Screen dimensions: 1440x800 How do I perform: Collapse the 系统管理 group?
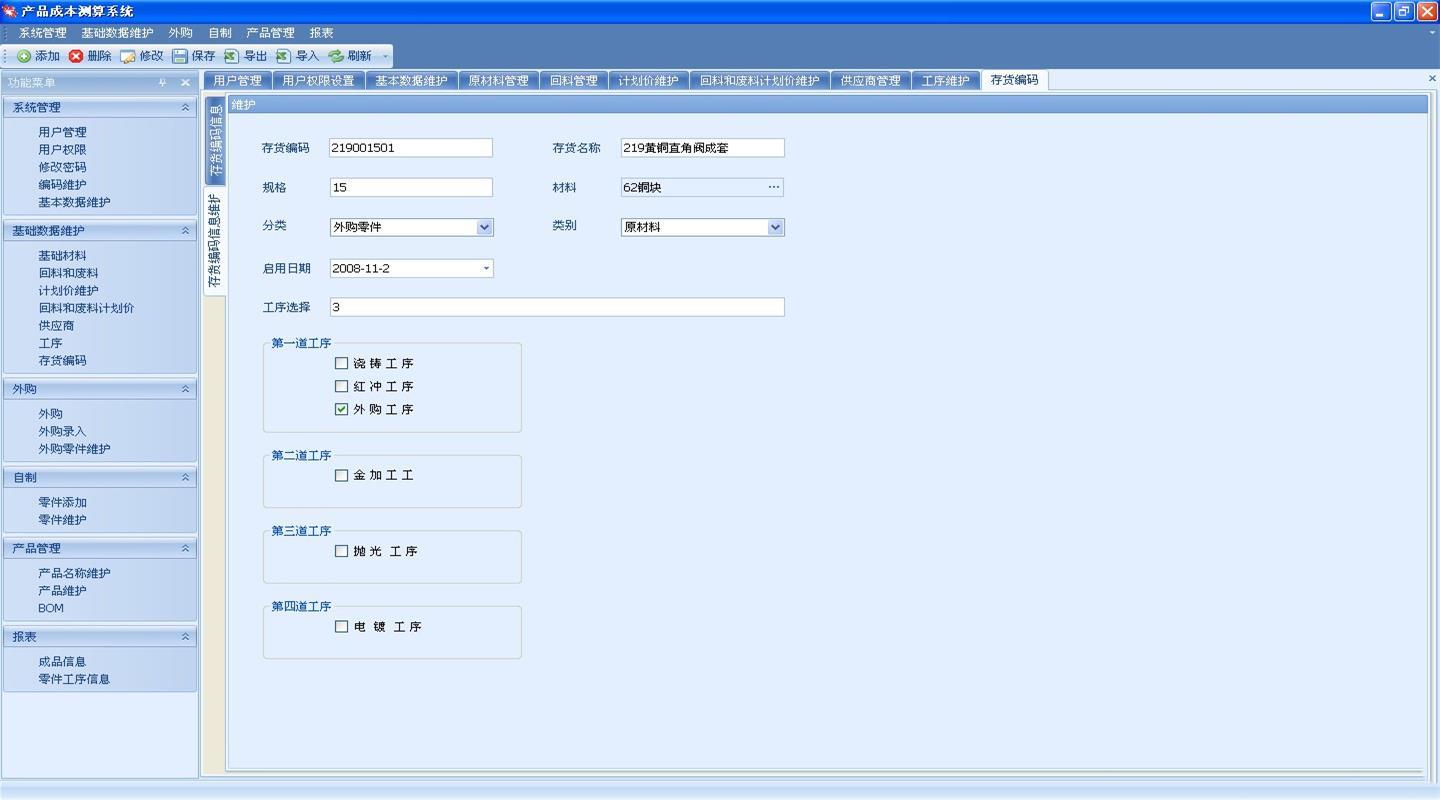point(185,107)
